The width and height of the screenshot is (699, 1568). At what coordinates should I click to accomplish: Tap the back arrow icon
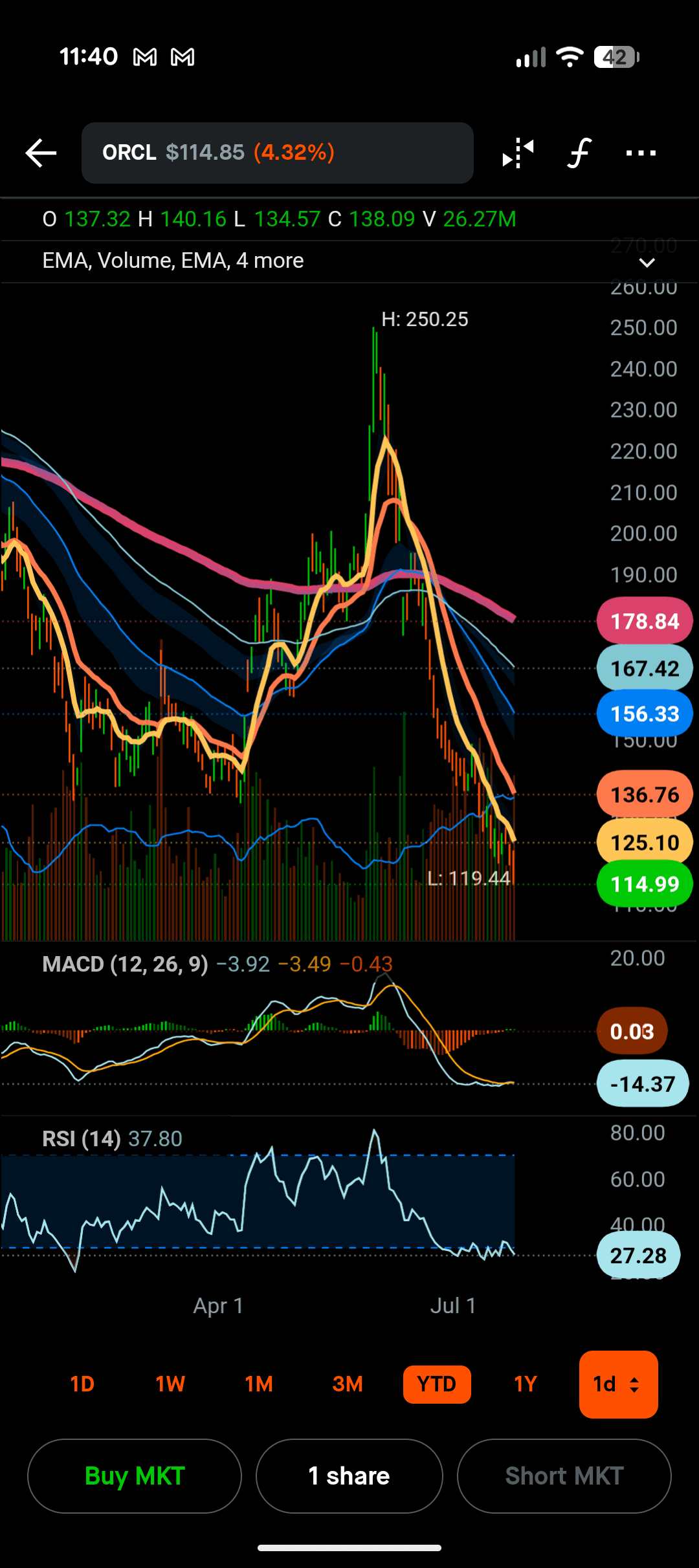click(41, 153)
